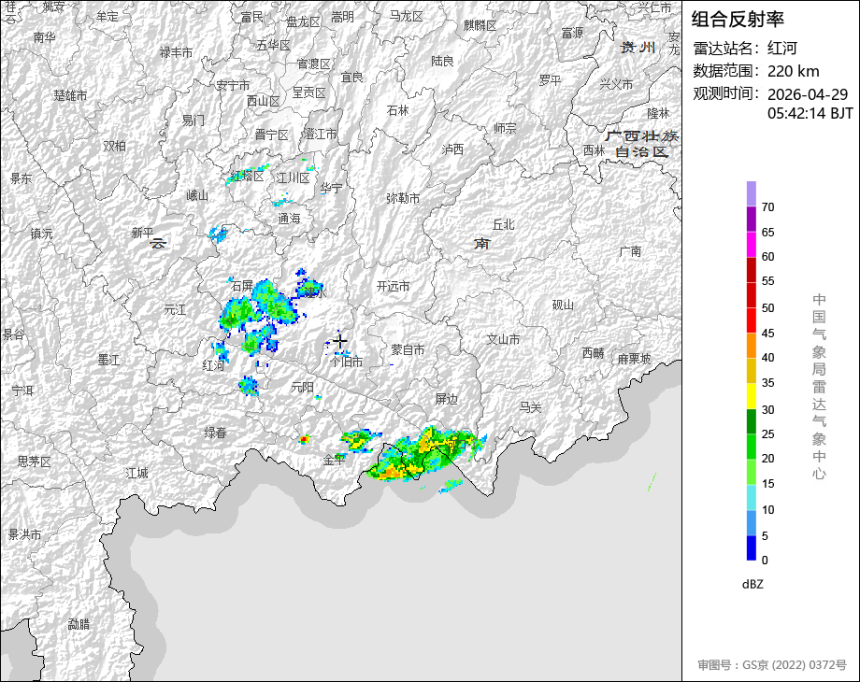Image resolution: width=860 pixels, height=682 pixels.
Task: Pick the yellow 30–35 dBZ legend swatch
Action: tap(751, 396)
